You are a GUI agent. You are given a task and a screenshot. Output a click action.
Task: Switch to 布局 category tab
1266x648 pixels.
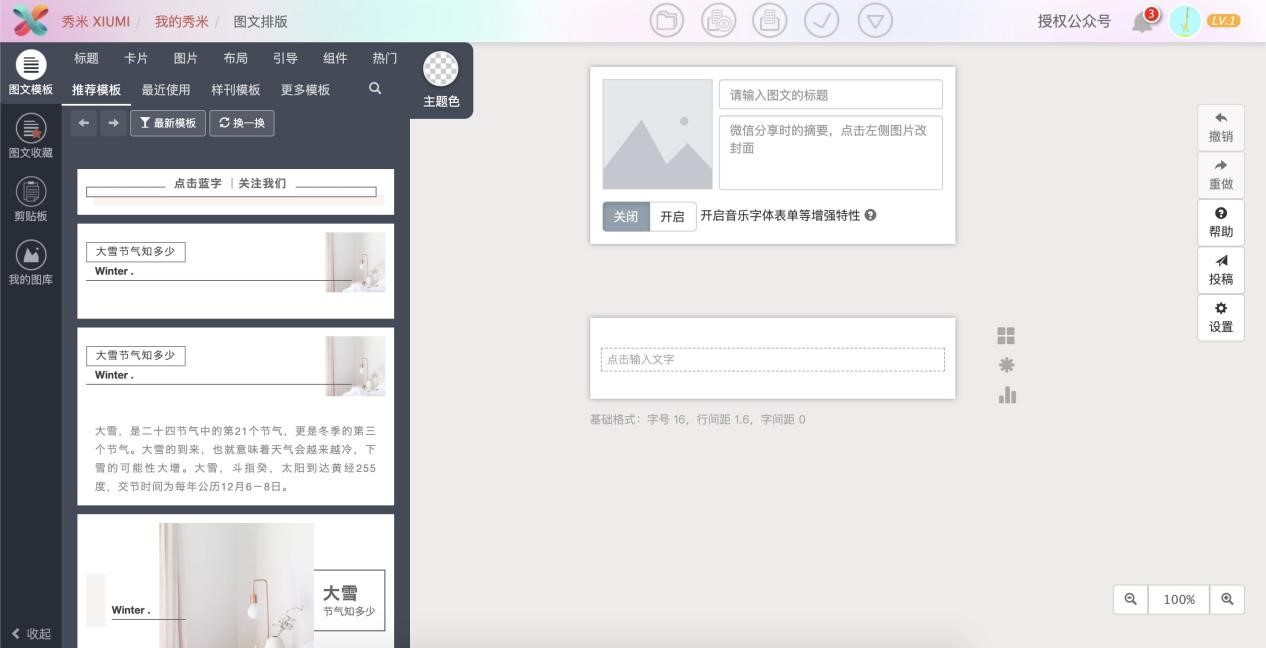236,59
